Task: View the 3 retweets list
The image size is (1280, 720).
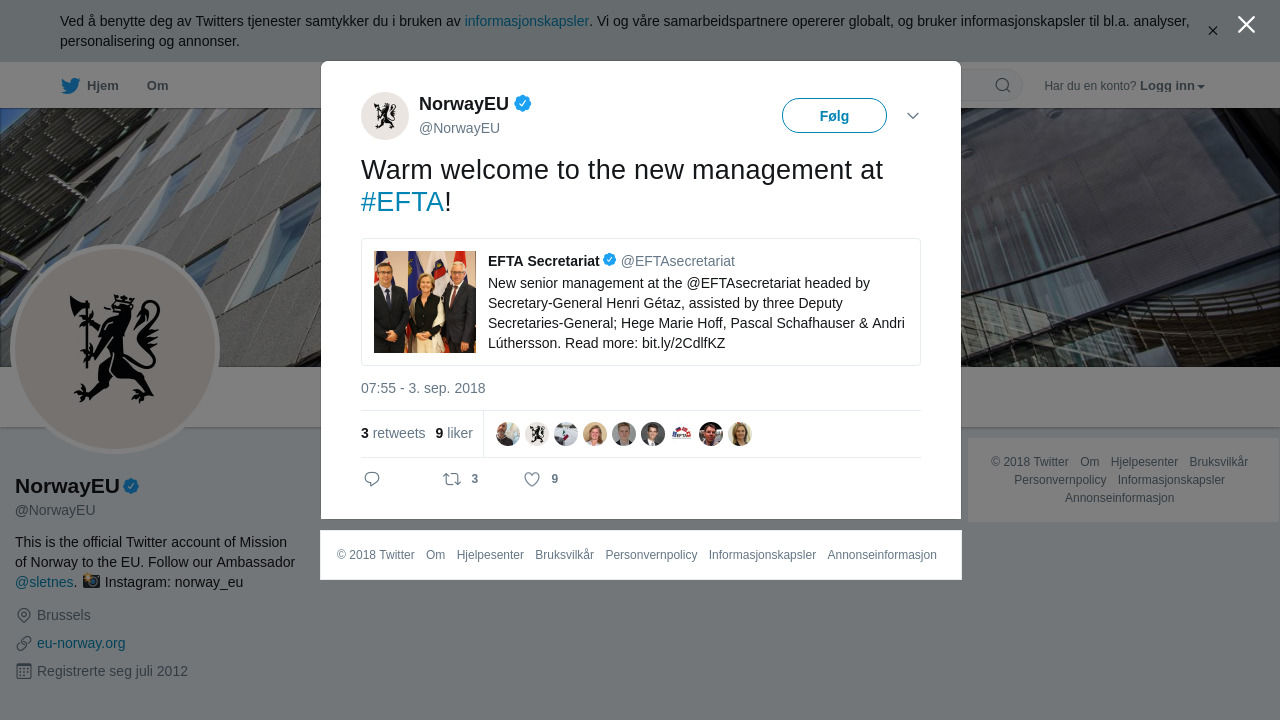Action: point(393,433)
